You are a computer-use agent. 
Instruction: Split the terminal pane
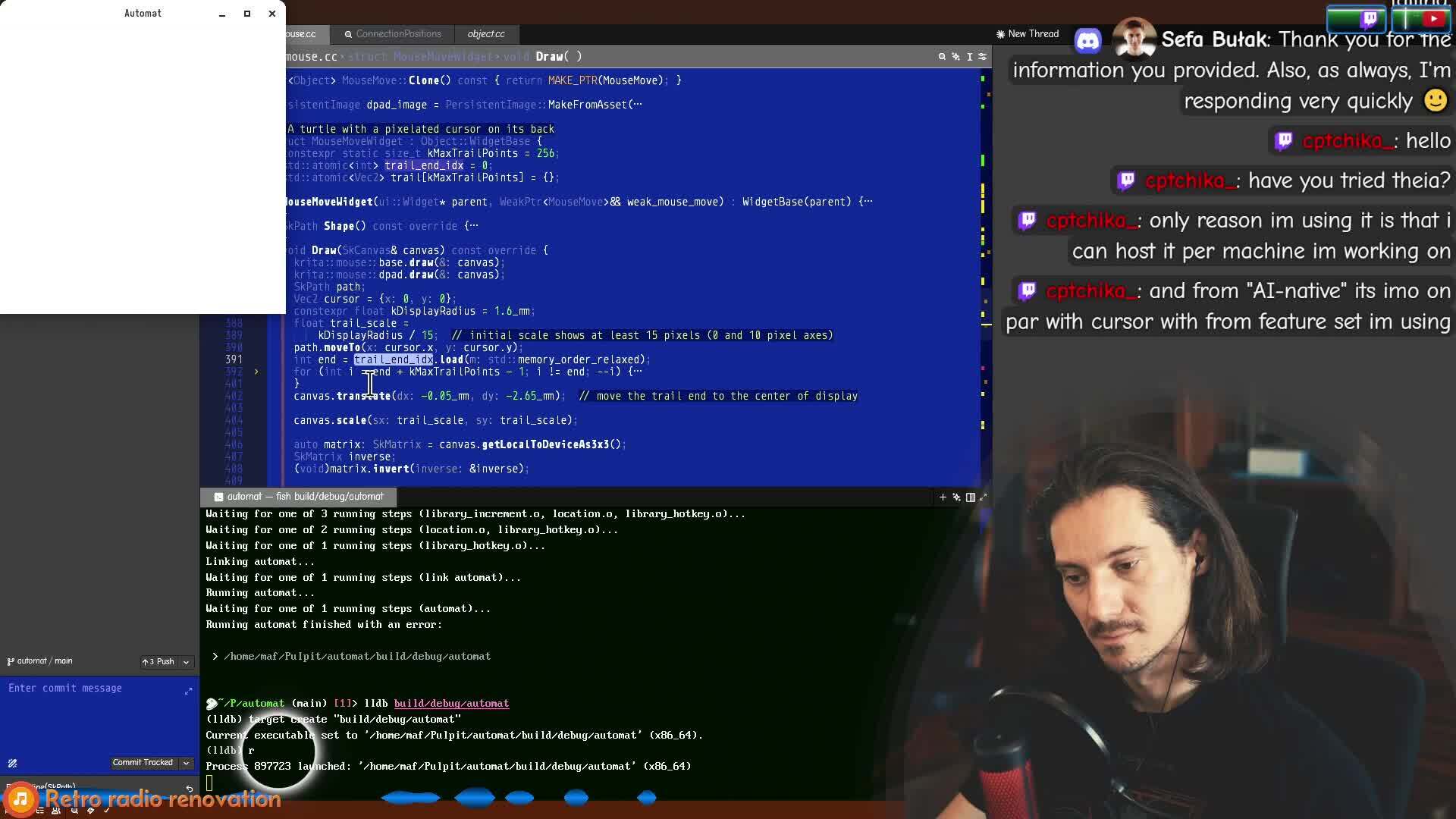[970, 497]
